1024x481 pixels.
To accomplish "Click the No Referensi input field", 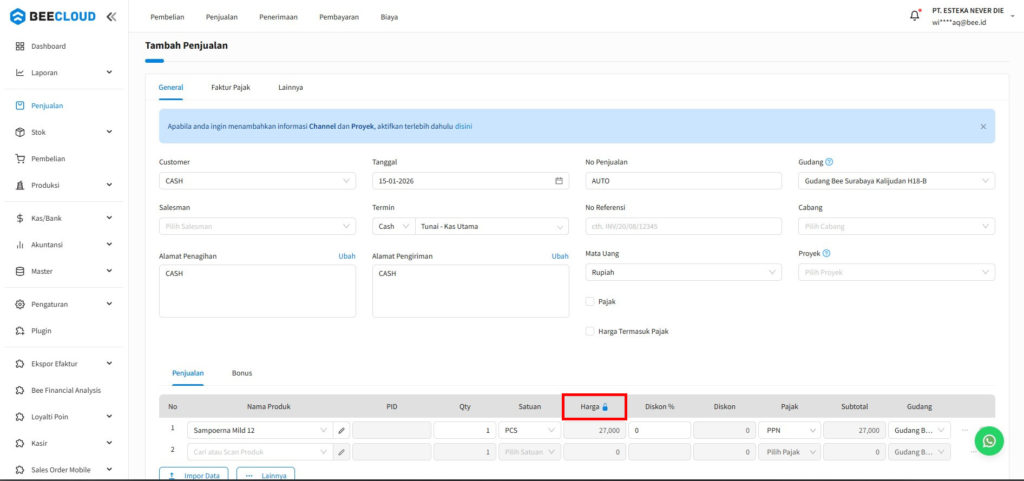I will tap(682, 226).
